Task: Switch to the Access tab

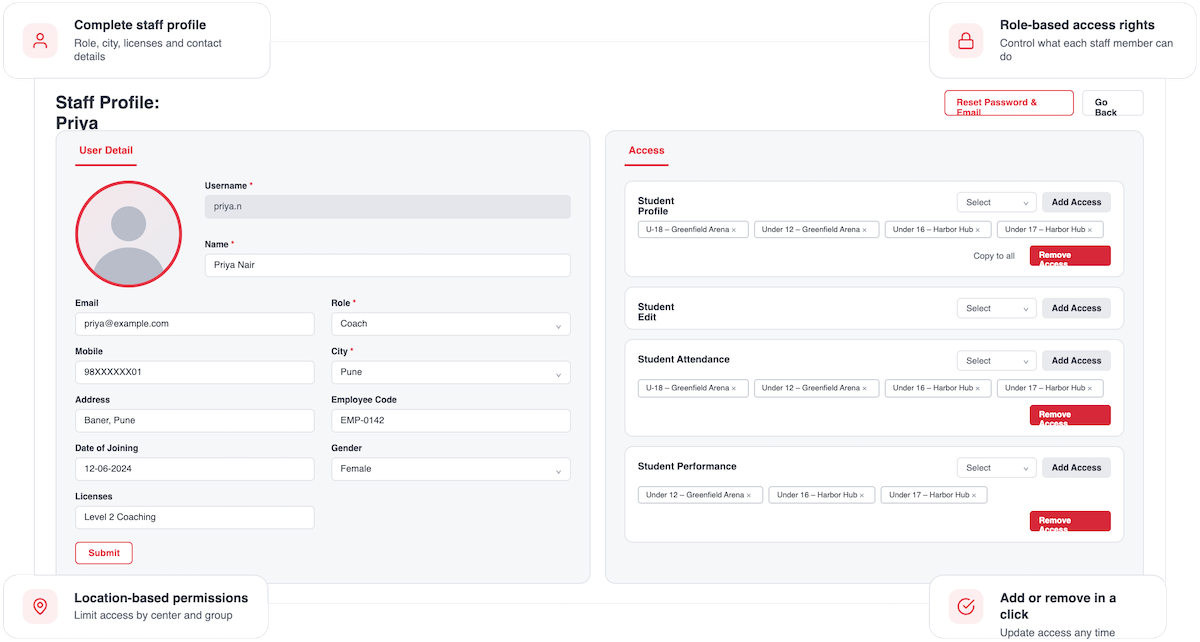Action: (x=646, y=151)
